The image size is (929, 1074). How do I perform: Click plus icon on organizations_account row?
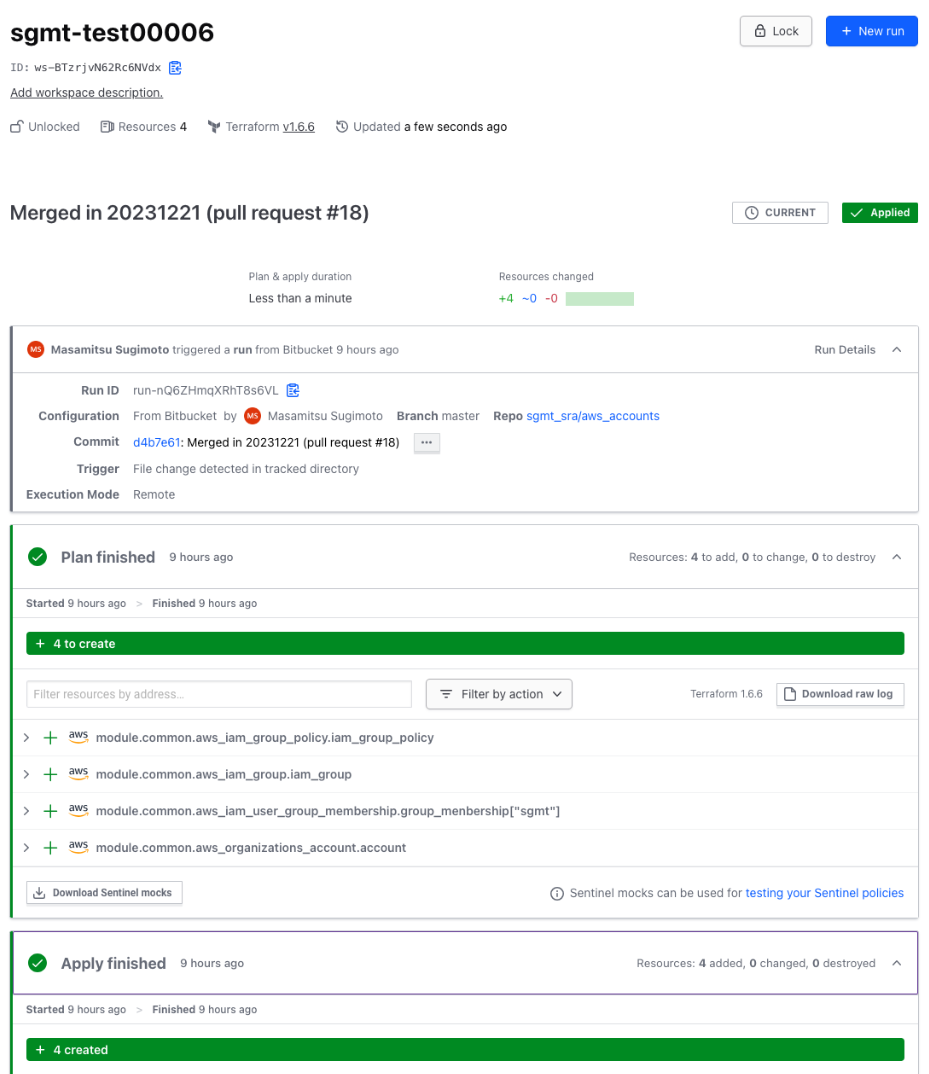tap(50, 848)
